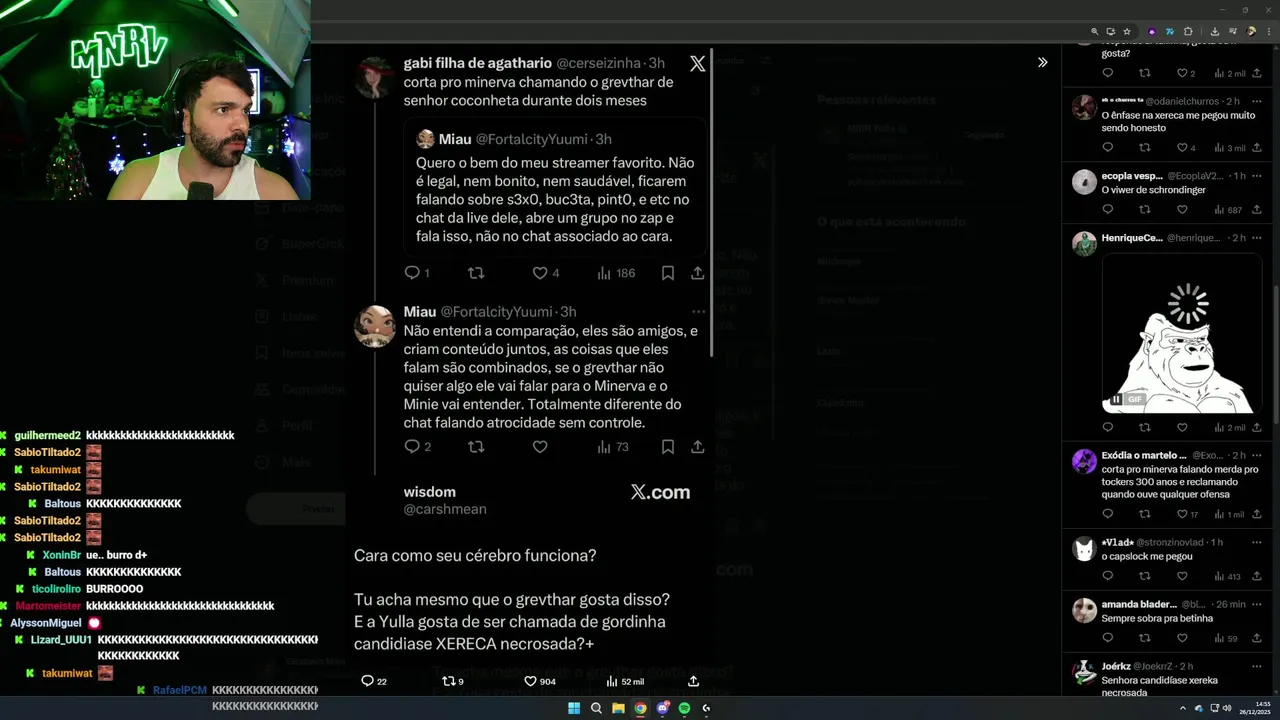The height and width of the screenshot is (720, 1280).
Task: Like the odanielchurros reply with 4 likes
Action: click(1181, 147)
